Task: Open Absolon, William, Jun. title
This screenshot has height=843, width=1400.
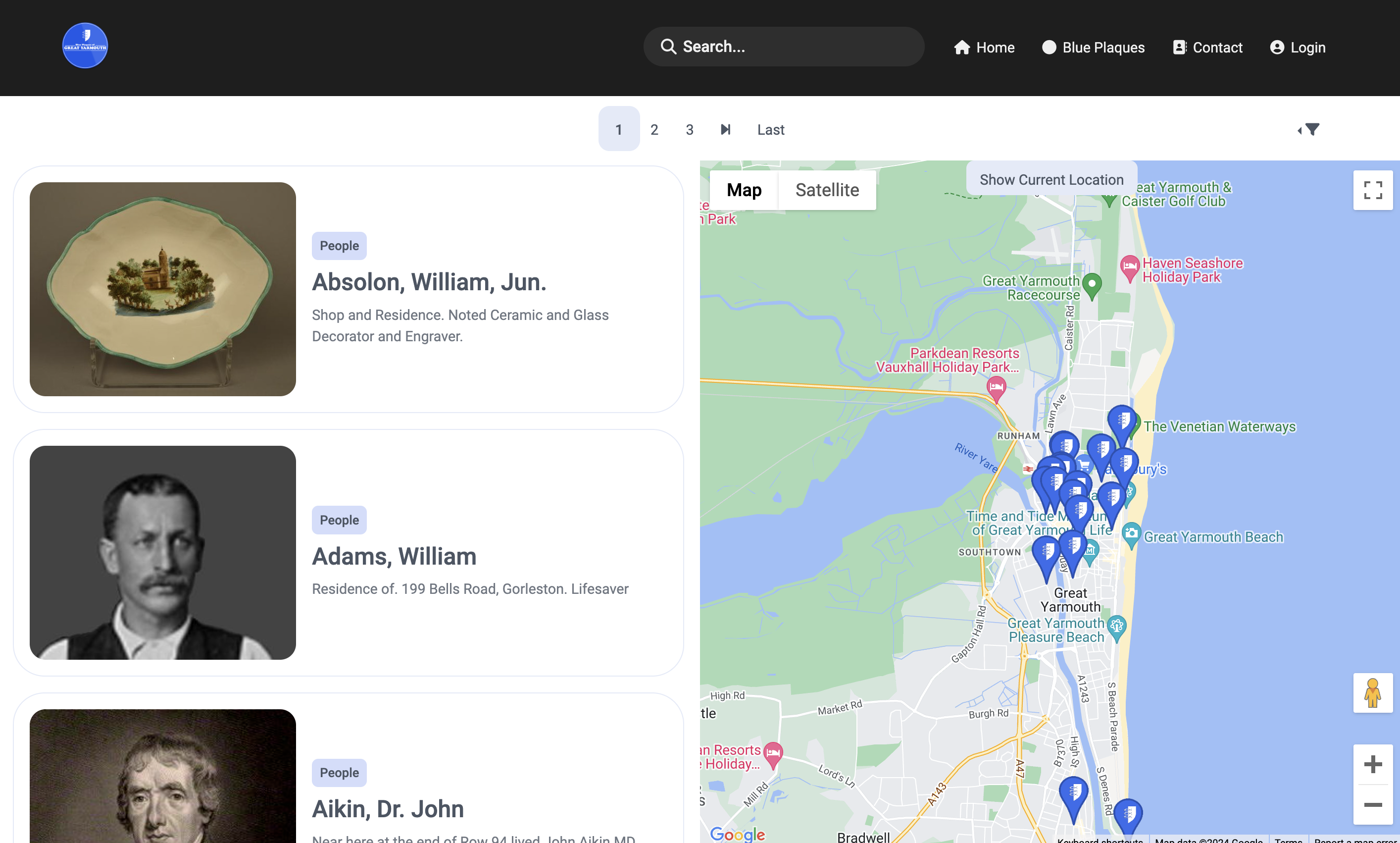Action: click(429, 282)
